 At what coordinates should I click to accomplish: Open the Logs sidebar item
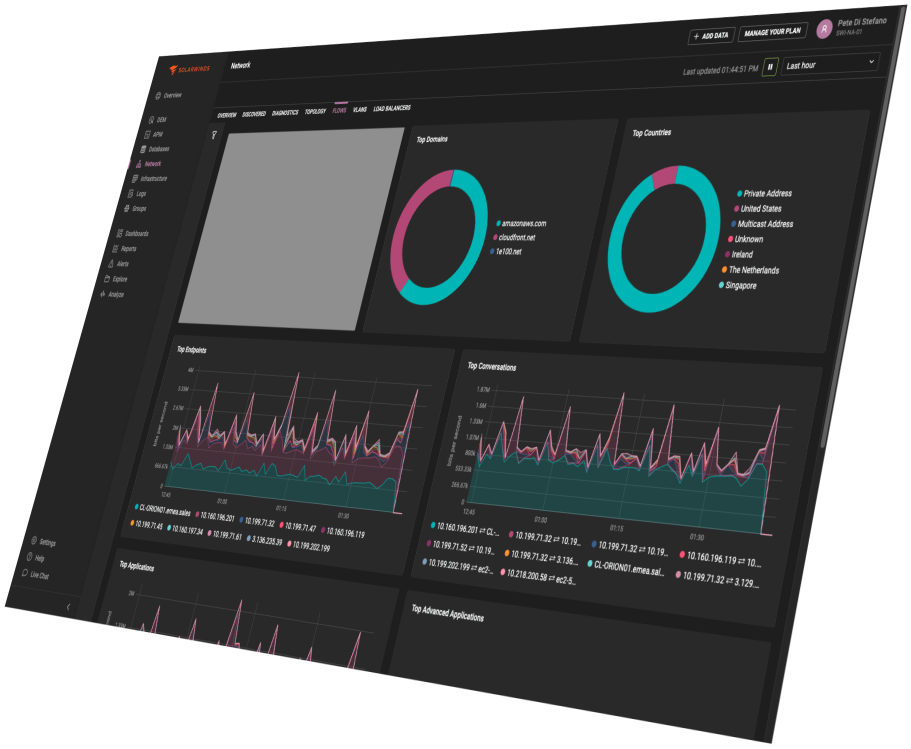(x=139, y=194)
